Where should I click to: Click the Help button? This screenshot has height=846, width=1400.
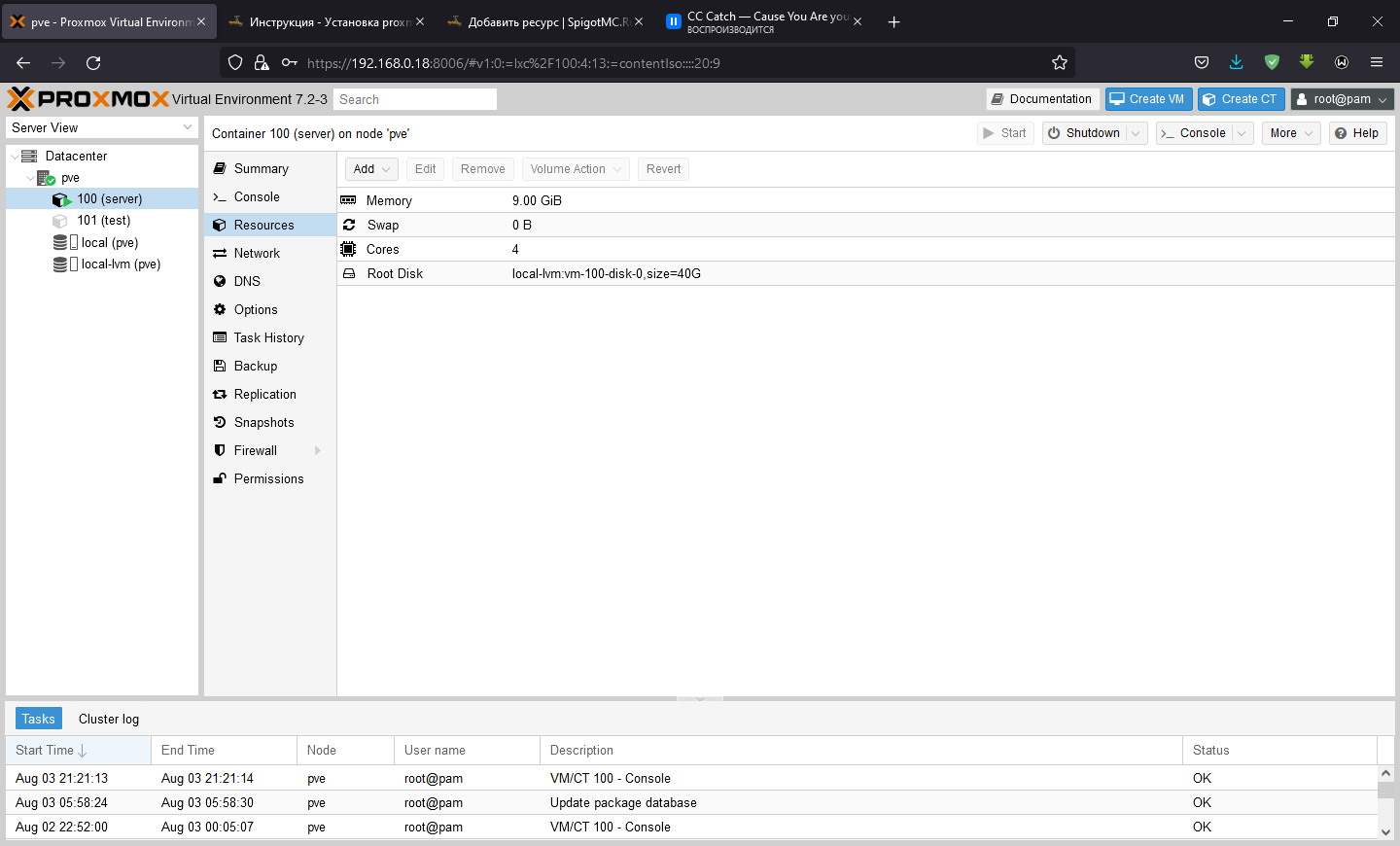[1357, 133]
